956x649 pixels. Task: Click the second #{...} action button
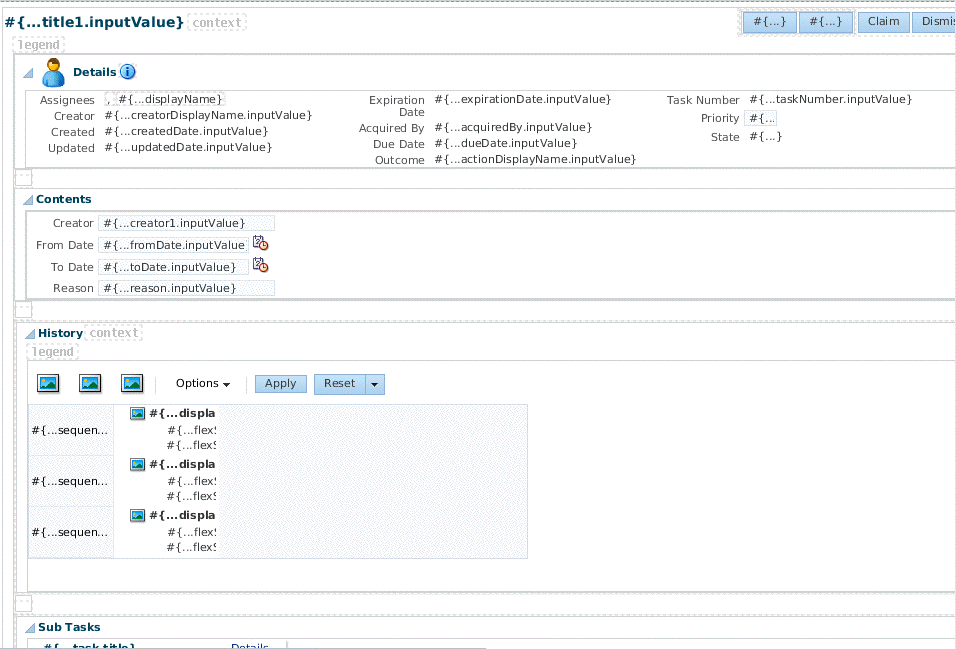tap(826, 22)
